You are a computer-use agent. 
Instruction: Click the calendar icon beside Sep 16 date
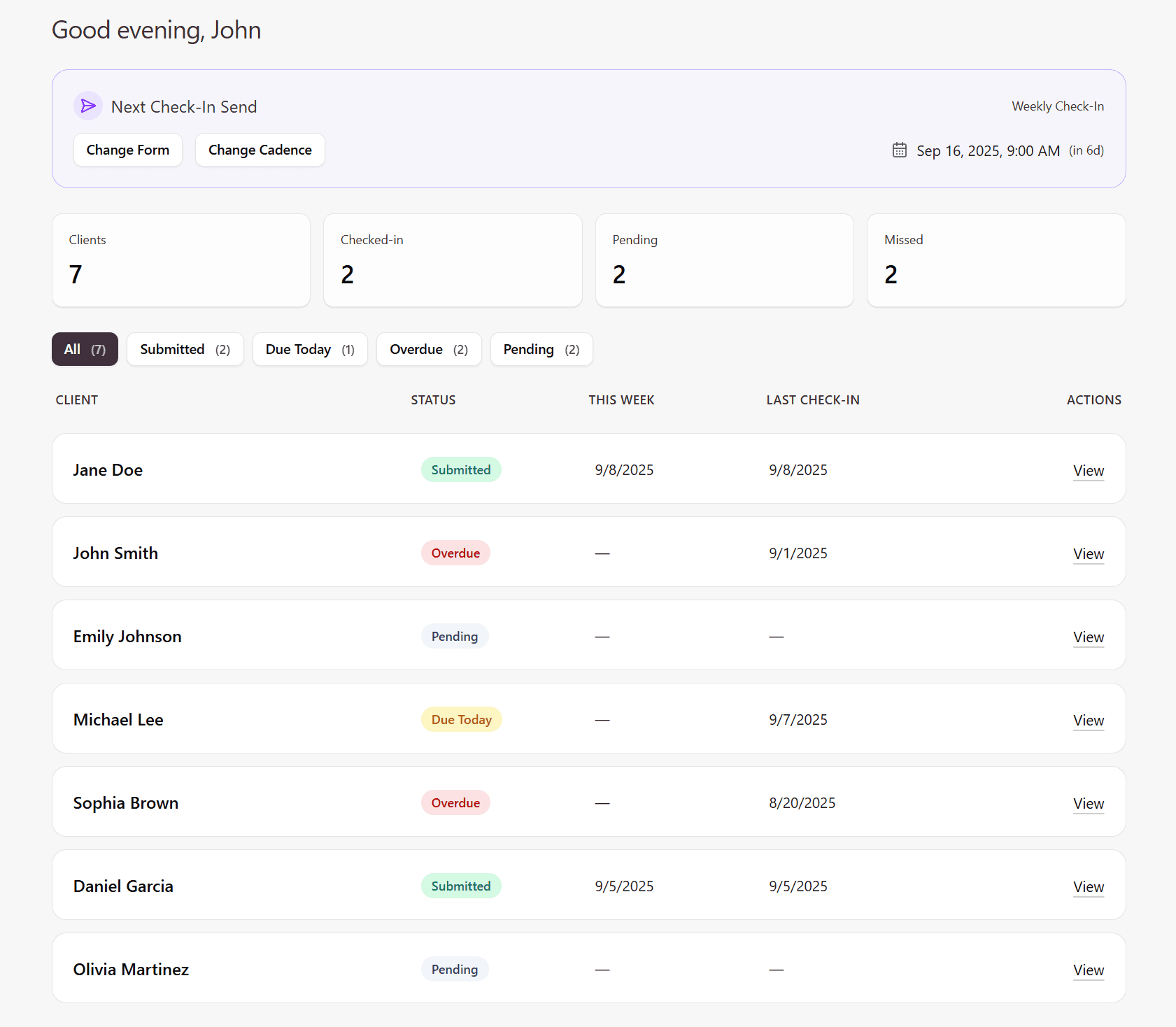click(900, 150)
